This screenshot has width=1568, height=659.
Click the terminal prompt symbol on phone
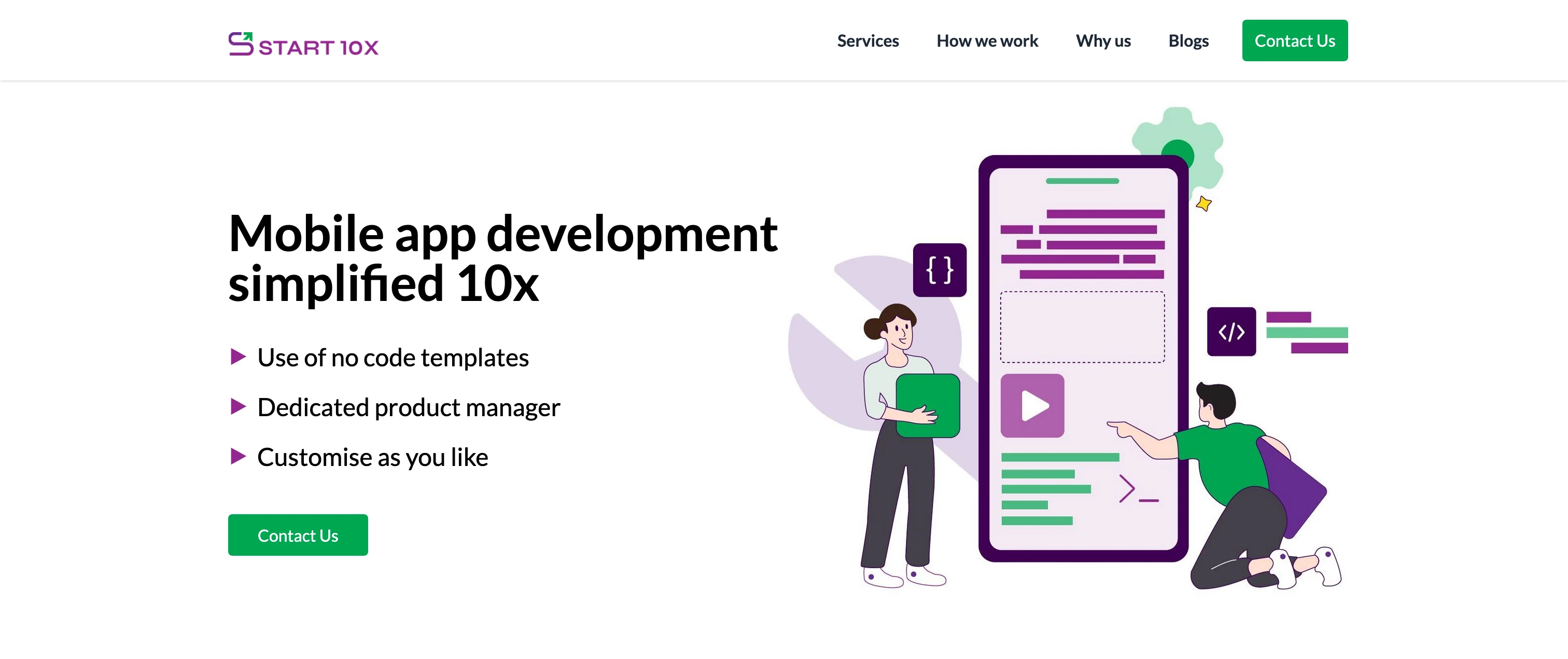[1137, 489]
